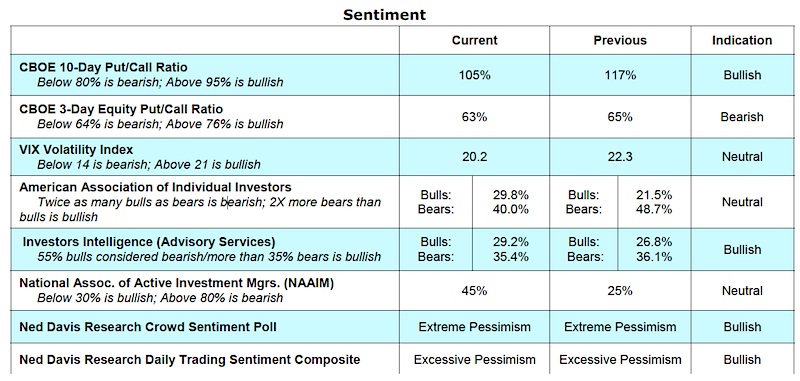Image resolution: width=800 pixels, height=381 pixels.
Task: Click the 29.8% AAII current bulls value
Action: tap(511, 195)
